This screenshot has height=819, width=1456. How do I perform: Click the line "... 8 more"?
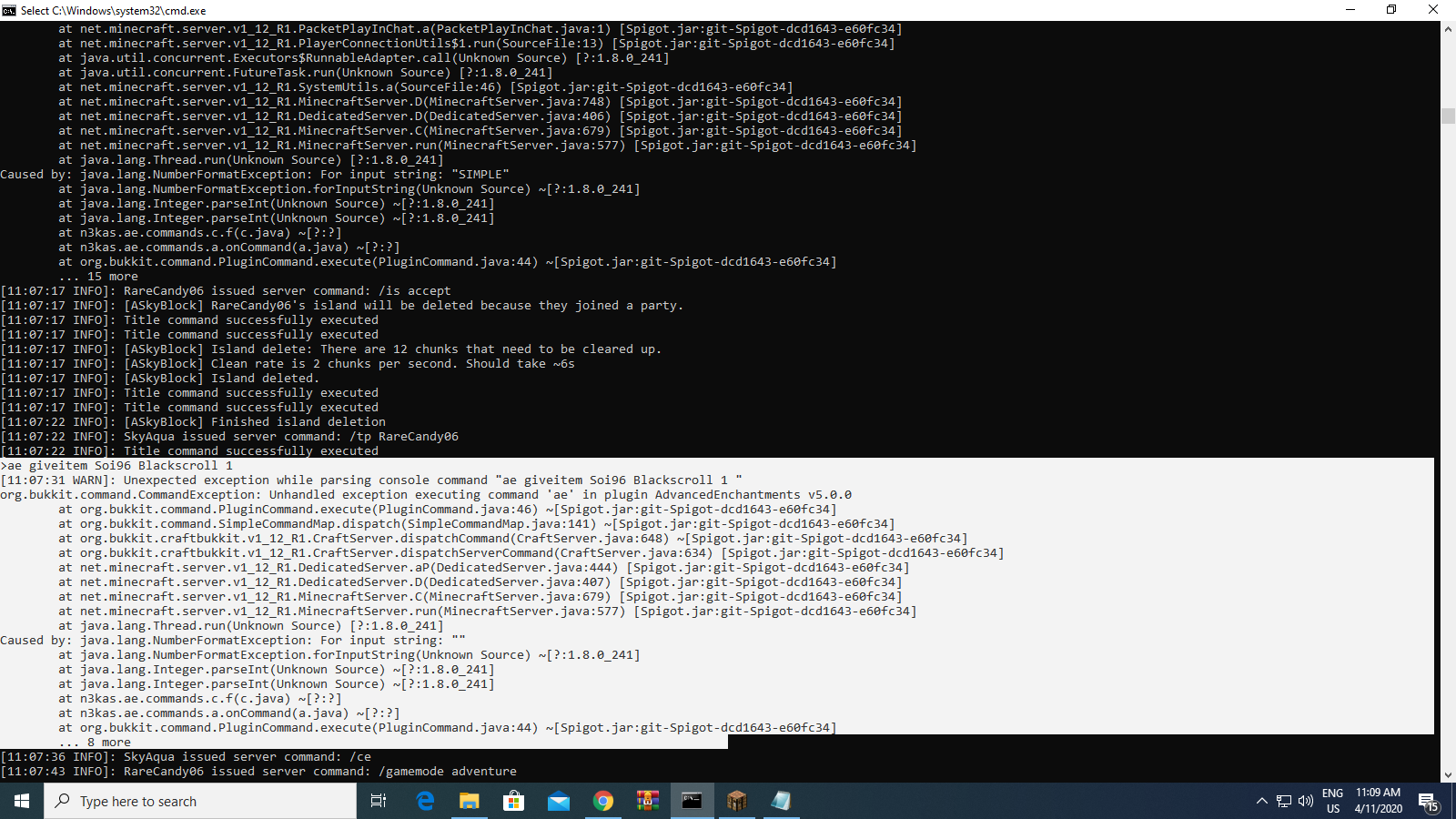pyautogui.click(x=95, y=743)
